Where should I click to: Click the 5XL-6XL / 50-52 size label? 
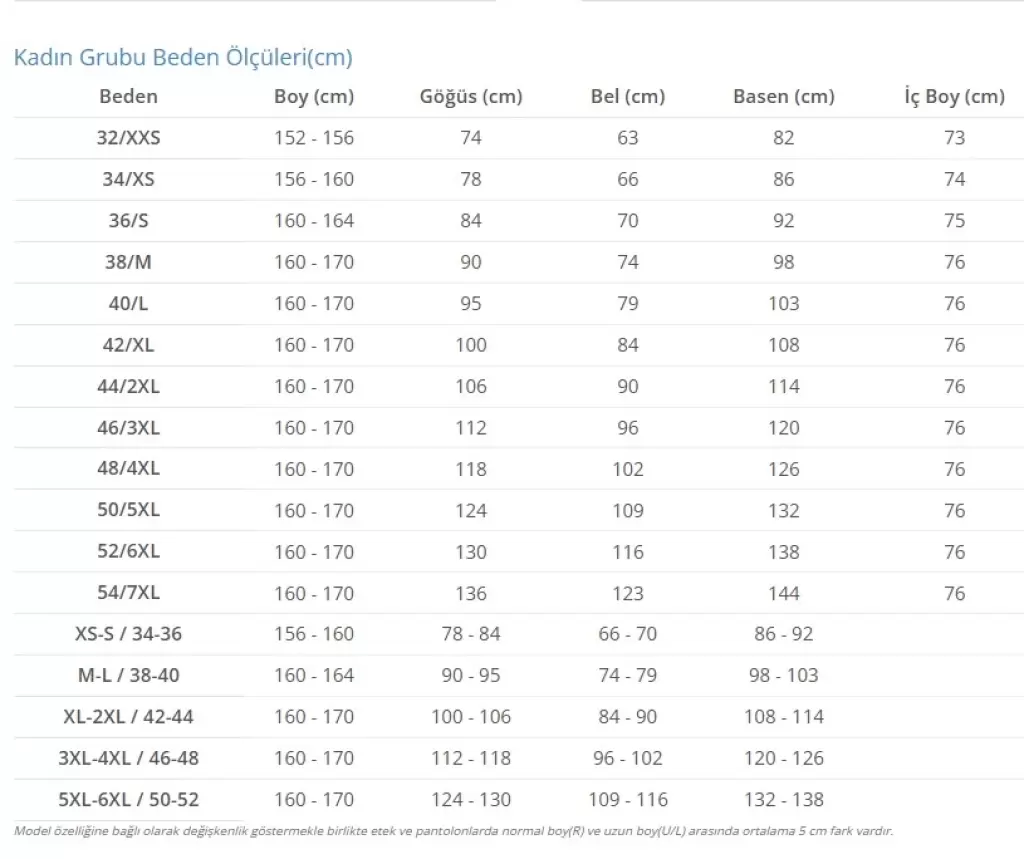coord(128,800)
